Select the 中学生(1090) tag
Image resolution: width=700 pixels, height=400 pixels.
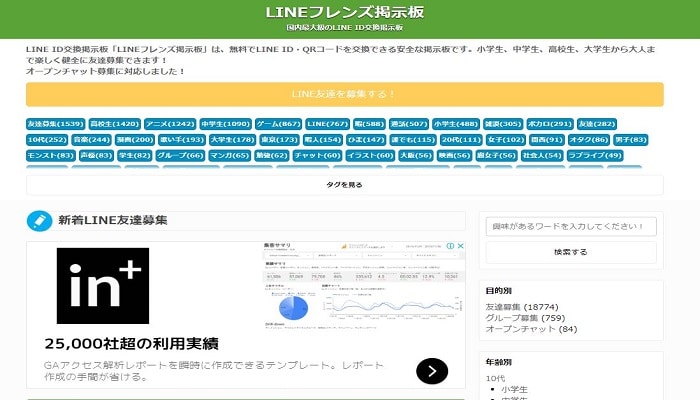pyautogui.click(x=225, y=124)
